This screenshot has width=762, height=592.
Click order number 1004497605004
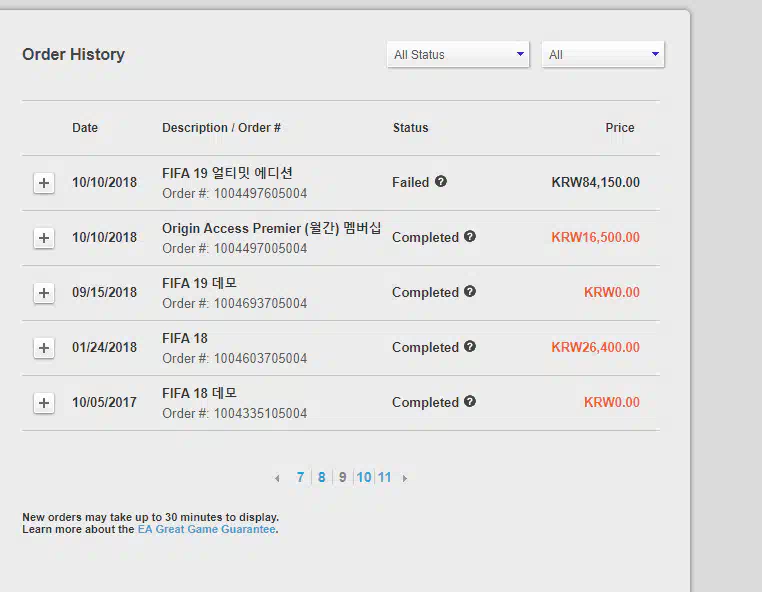click(260, 193)
